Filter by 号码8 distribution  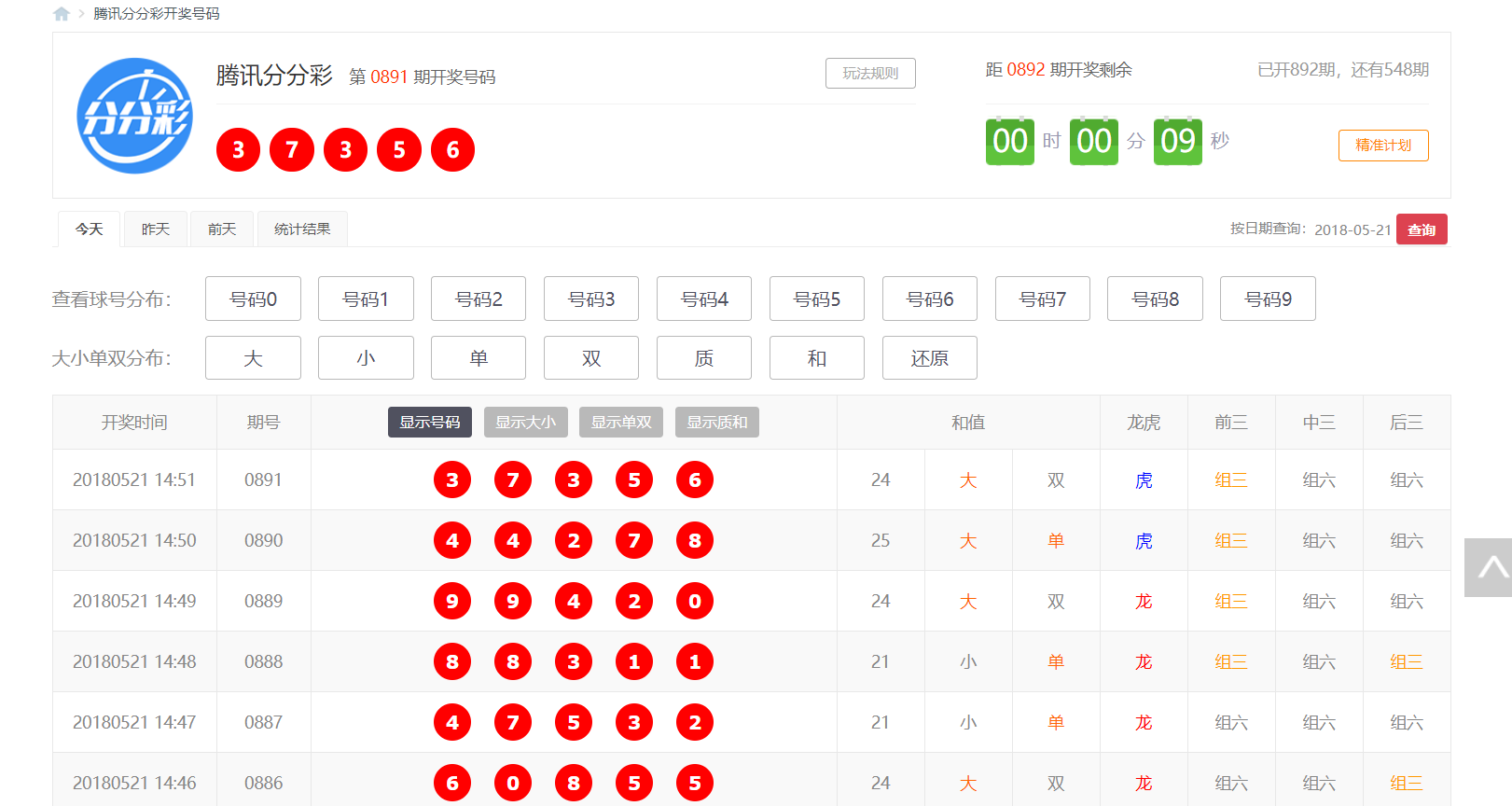[1155, 299]
